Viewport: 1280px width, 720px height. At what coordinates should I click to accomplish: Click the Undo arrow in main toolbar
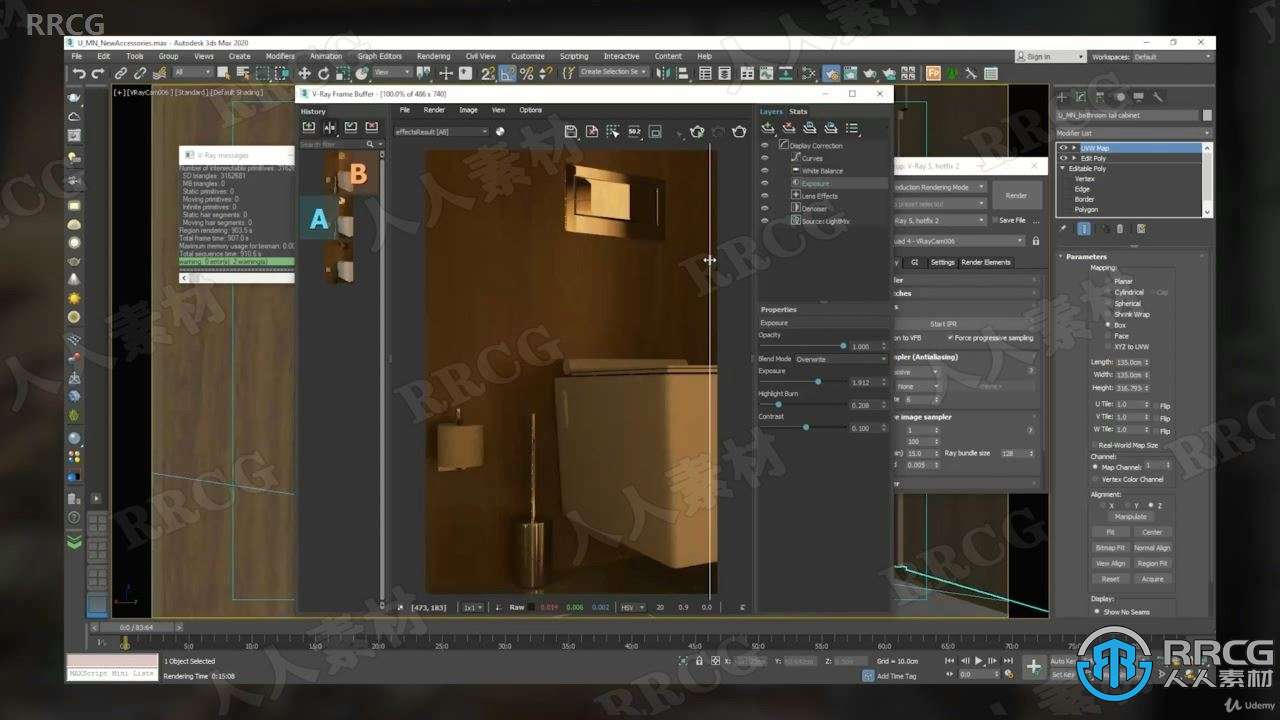coord(79,73)
